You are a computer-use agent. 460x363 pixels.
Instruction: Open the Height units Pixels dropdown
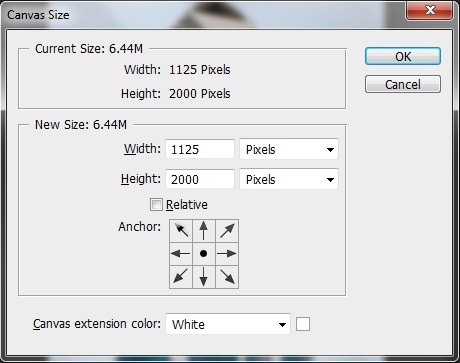(x=289, y=179)
